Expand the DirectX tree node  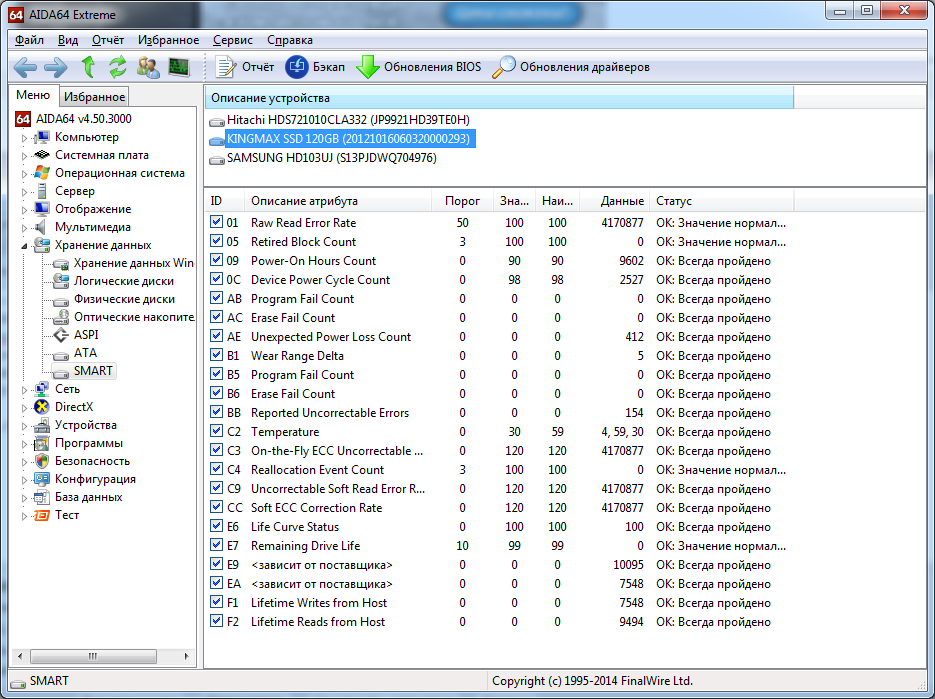[x=24, y=409]
